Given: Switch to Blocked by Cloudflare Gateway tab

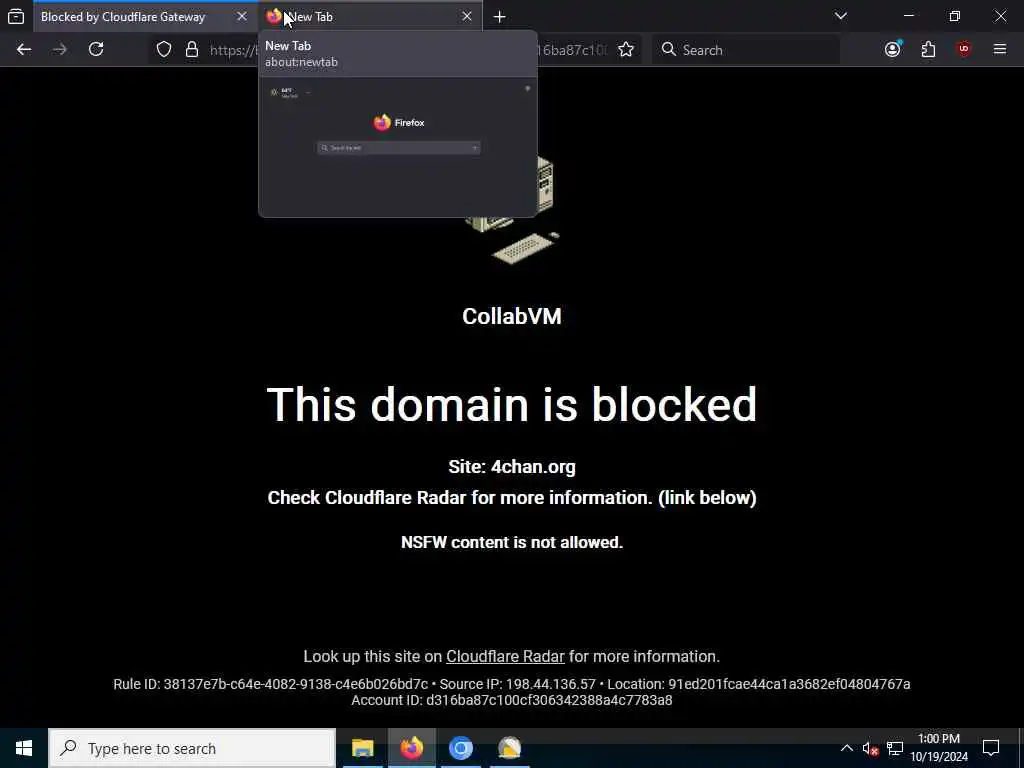Looking at the screenshot, I should click(123, 17).
